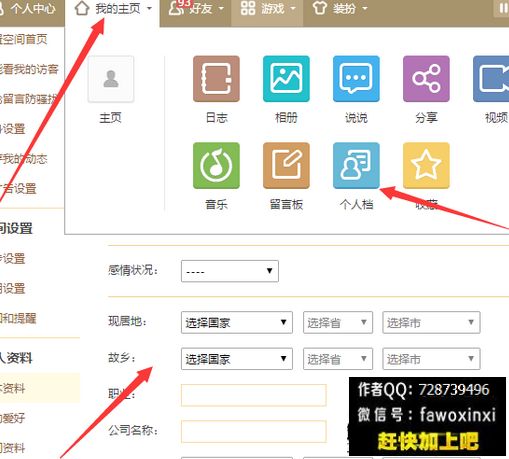The height and width of the screenshot is (459, 509).
Task: Expand the 感情状况 dropdown
Action: point(230,271)
